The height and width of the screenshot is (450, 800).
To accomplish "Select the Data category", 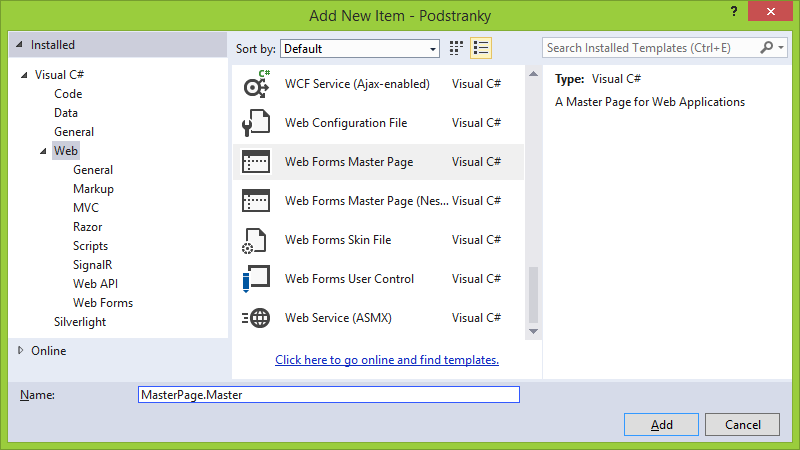I will 66,113.
